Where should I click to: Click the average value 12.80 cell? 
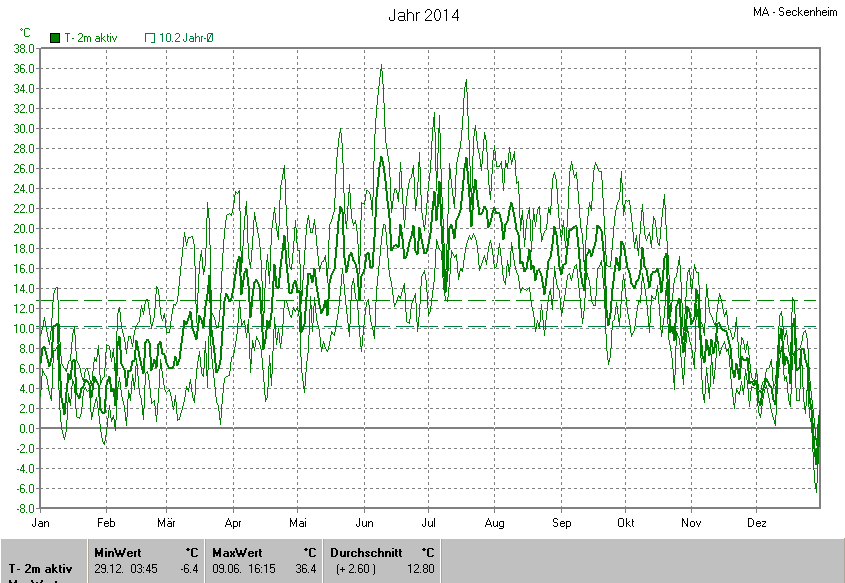coord(420,569)
